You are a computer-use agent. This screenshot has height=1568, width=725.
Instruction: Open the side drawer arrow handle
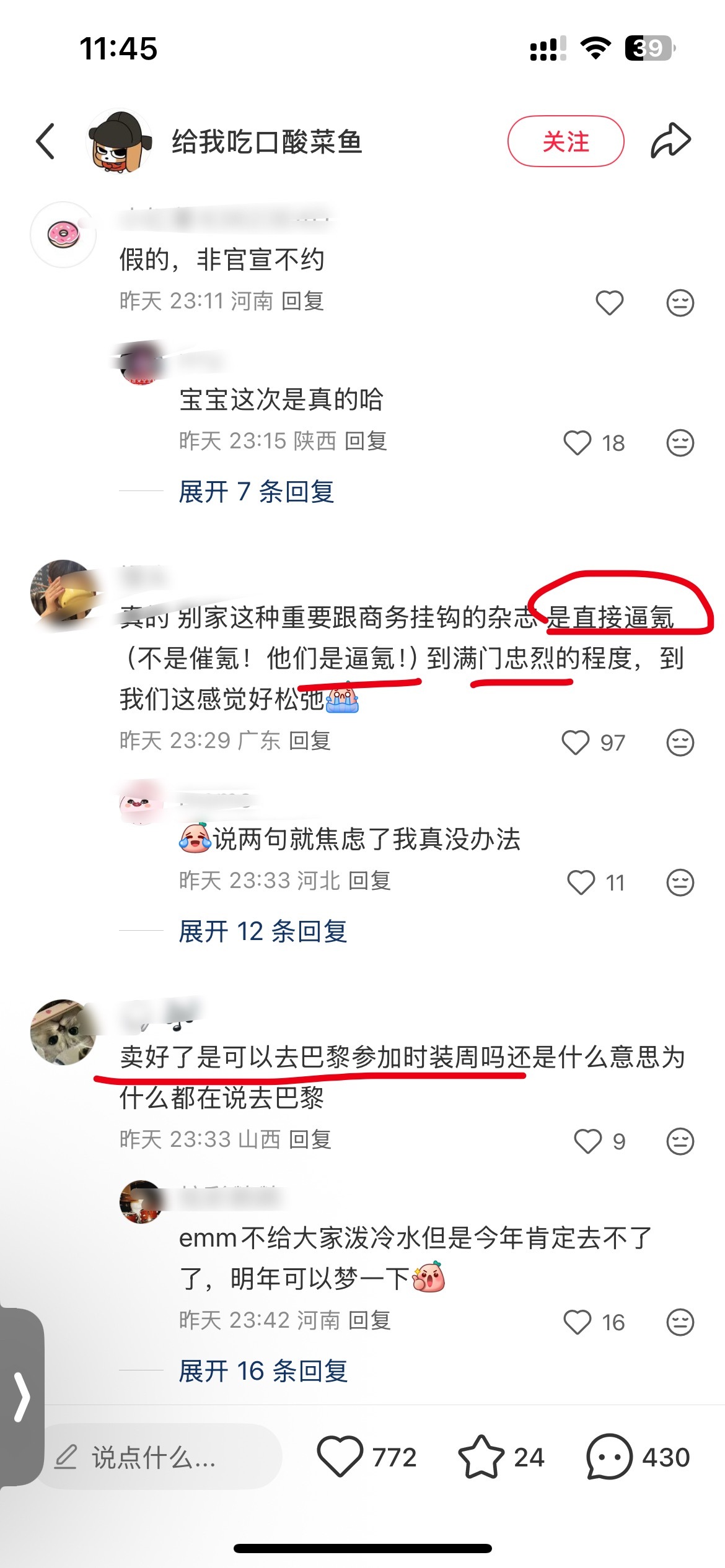pos(22,1396)
